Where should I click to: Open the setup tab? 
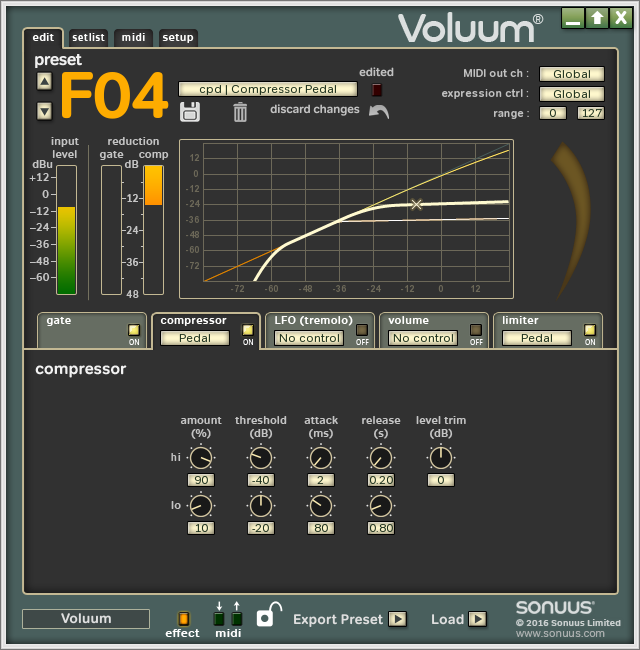click(178, 38)
